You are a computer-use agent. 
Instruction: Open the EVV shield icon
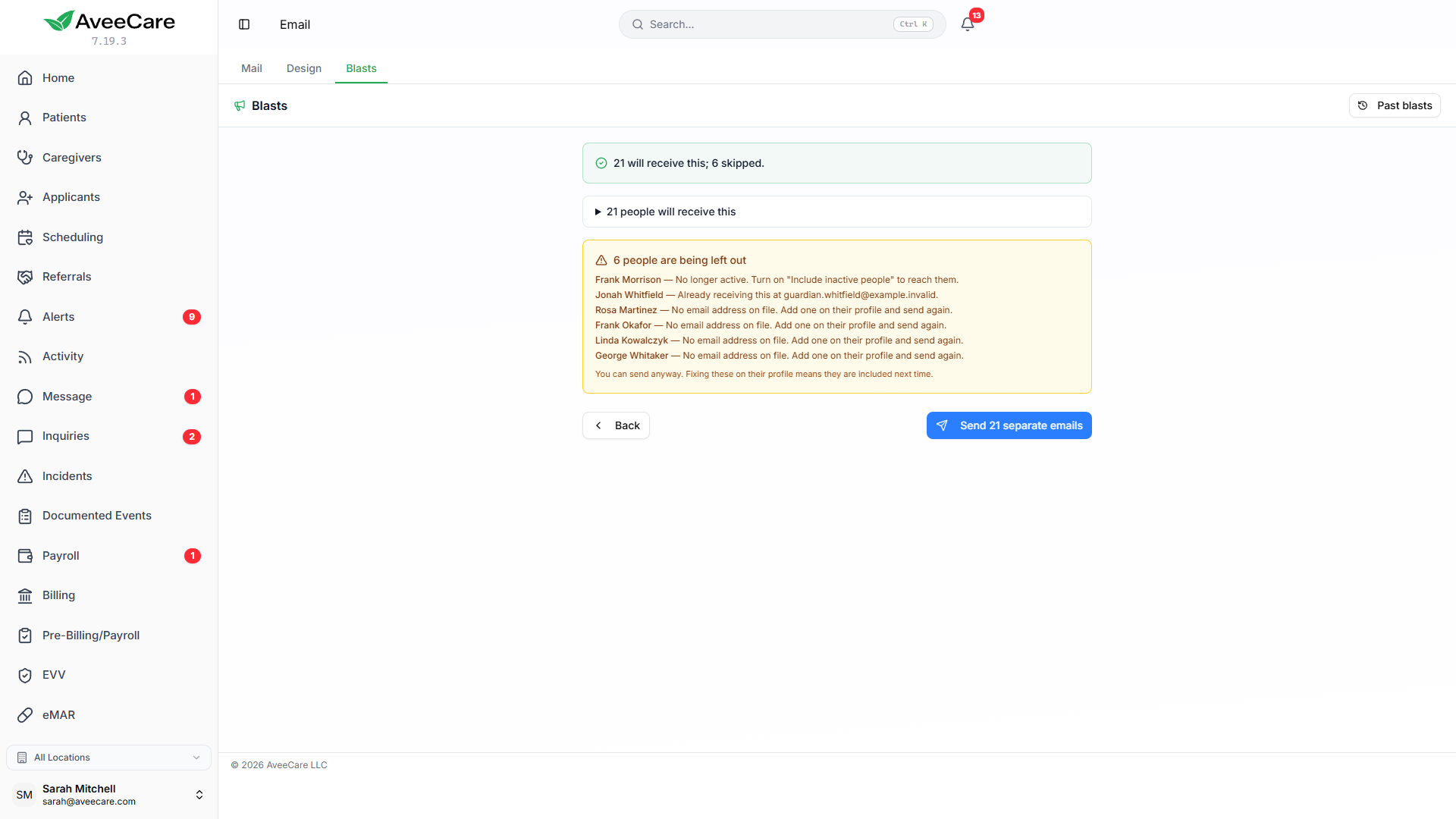click(25, 675)
